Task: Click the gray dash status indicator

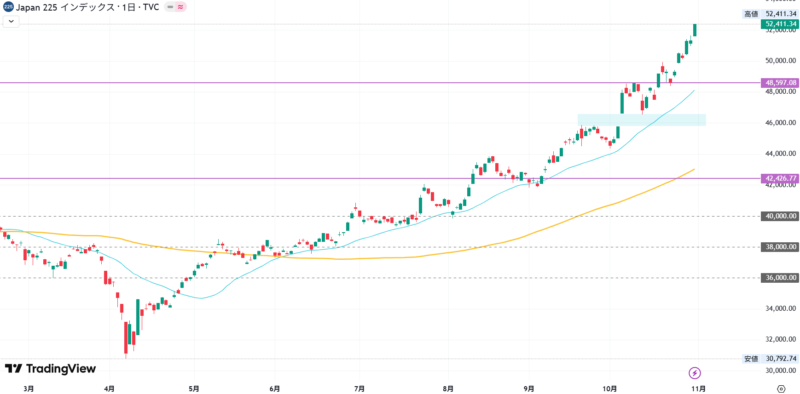Action: pos(170,7)
